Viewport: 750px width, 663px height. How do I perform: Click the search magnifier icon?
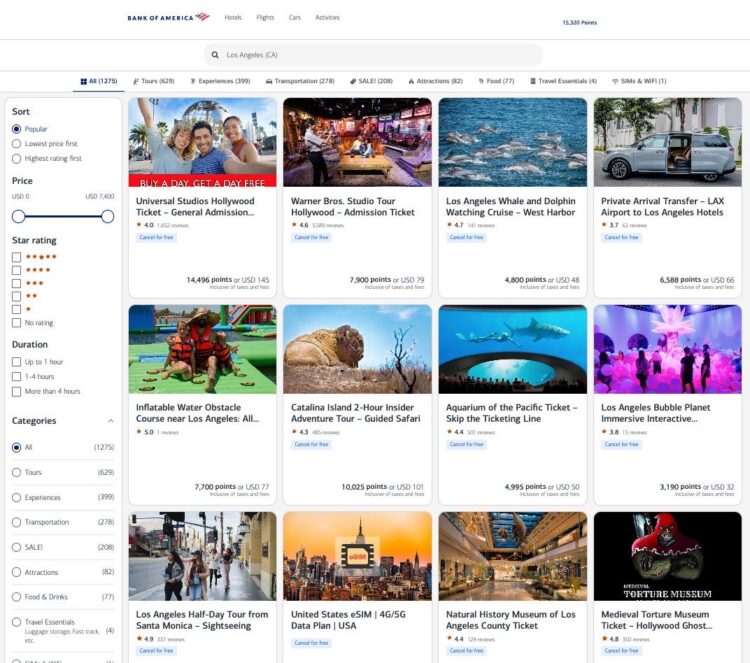[215, 55]
